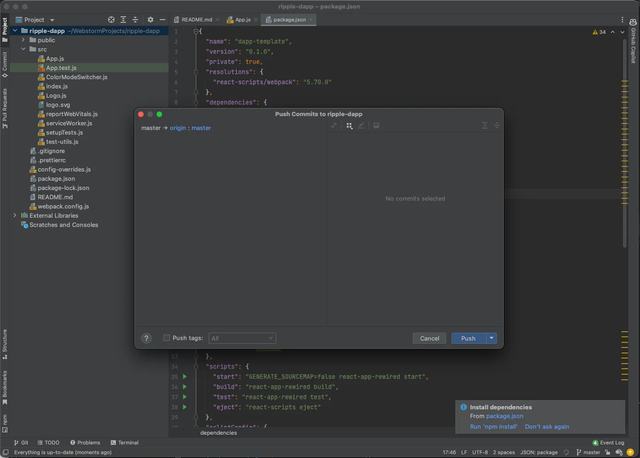Viewport: 640px width, 458px height.
Task: Click the Cancel button
Action: point(429,338)
